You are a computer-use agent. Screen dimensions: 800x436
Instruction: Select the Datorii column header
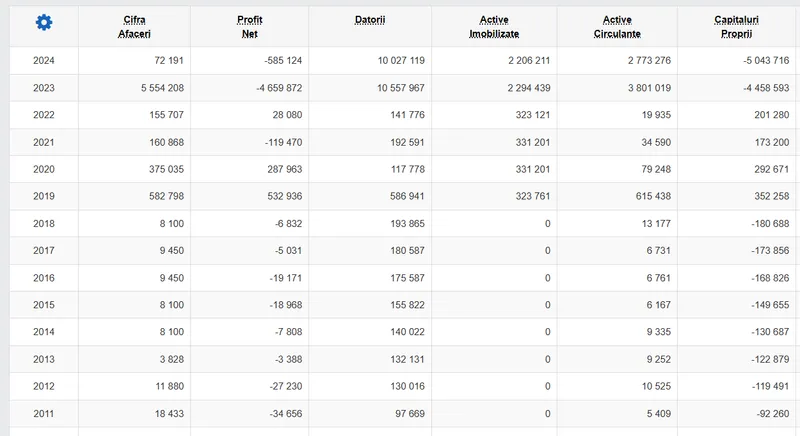tap(371, 21)
